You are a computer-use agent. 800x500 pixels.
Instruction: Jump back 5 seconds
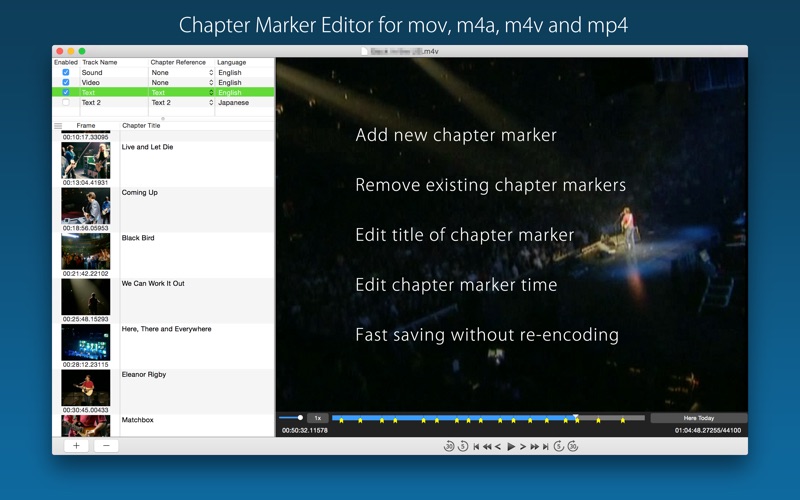462,447
